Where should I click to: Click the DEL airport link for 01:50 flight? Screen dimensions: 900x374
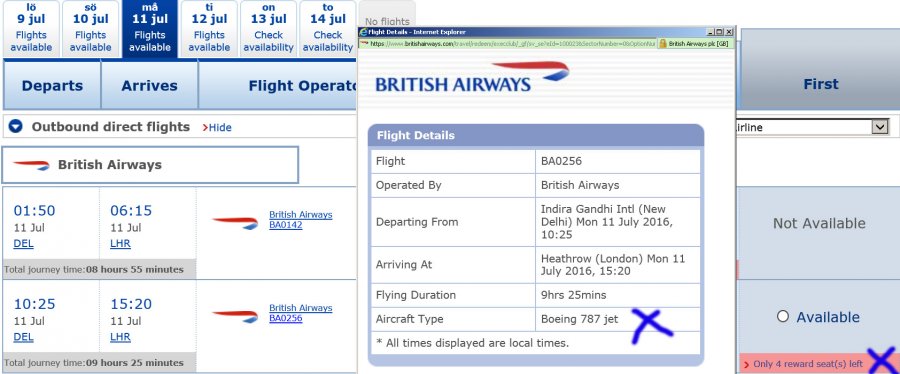click(24, 244)
